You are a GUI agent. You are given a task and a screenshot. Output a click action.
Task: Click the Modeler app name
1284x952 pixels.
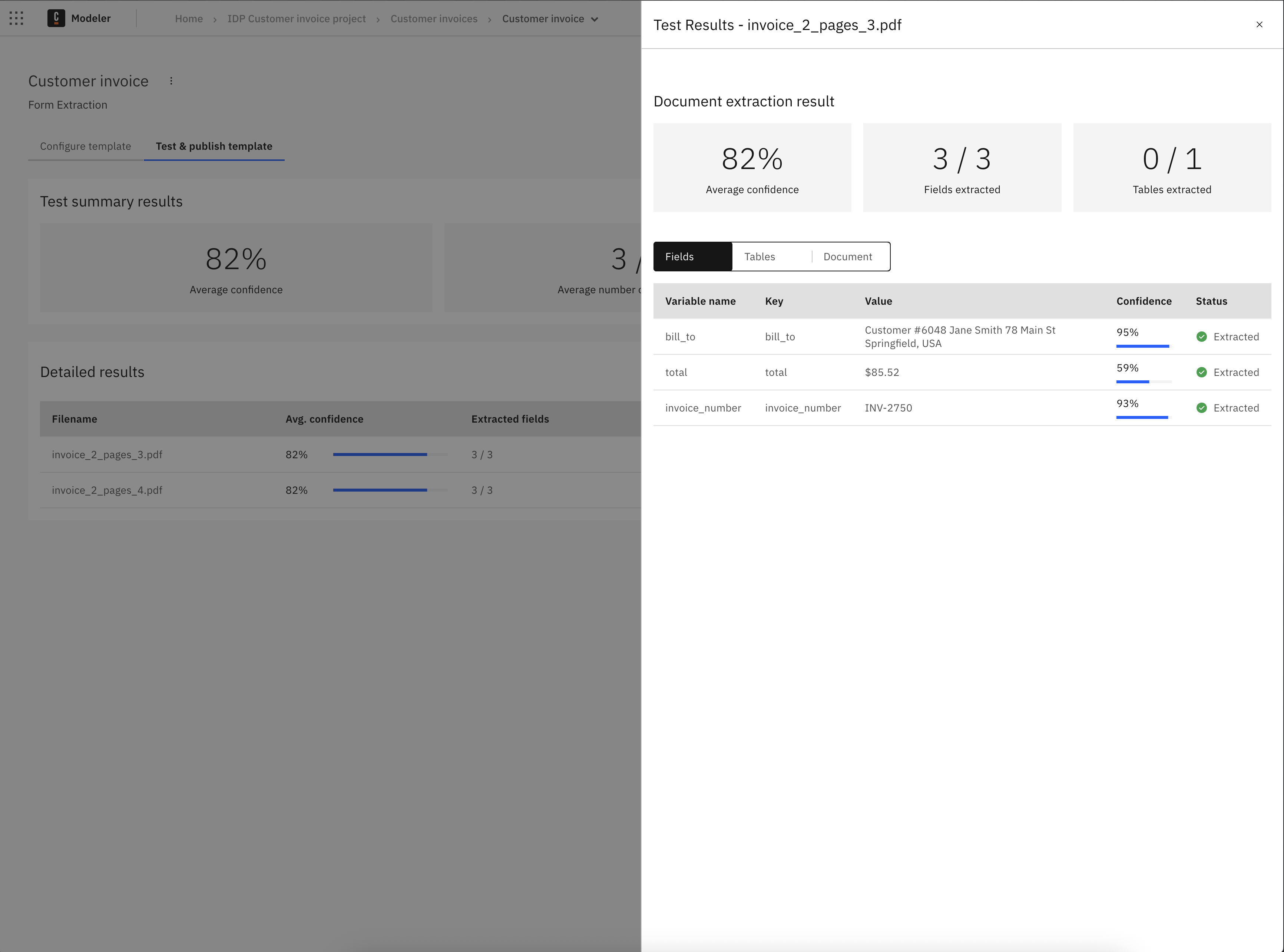(x=90, y=19)
